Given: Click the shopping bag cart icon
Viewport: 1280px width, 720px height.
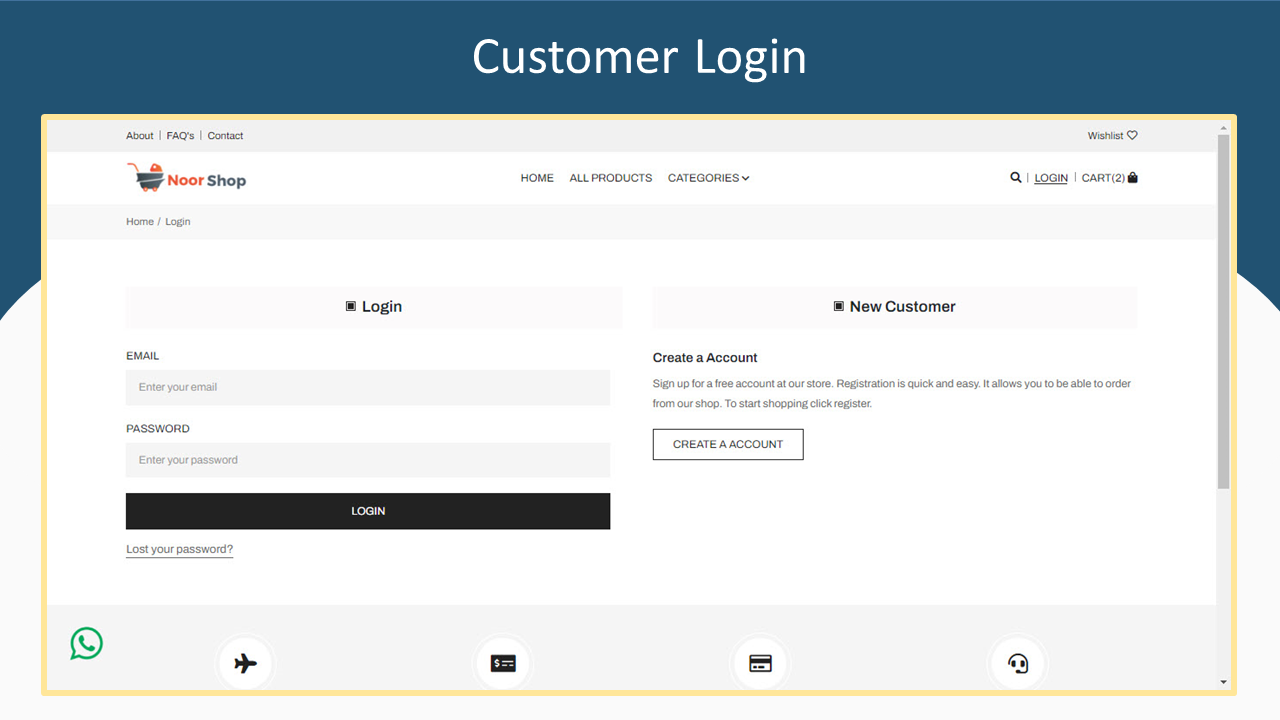Looking at the screenshot, I should coord(1133,178).
